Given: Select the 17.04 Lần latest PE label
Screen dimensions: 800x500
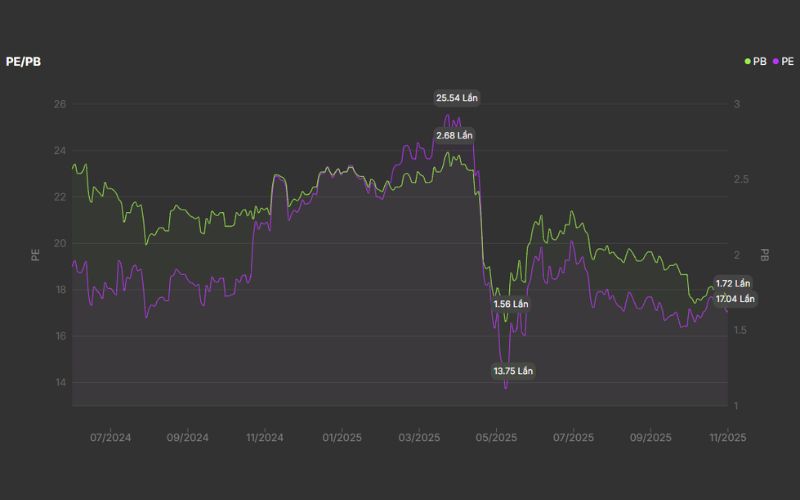Looking at the screenshot, I should [x=735, y=298].
